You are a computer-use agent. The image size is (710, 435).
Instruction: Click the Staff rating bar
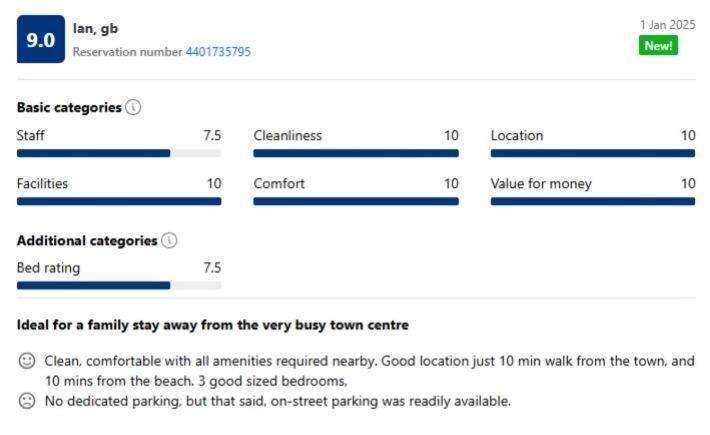119,153
